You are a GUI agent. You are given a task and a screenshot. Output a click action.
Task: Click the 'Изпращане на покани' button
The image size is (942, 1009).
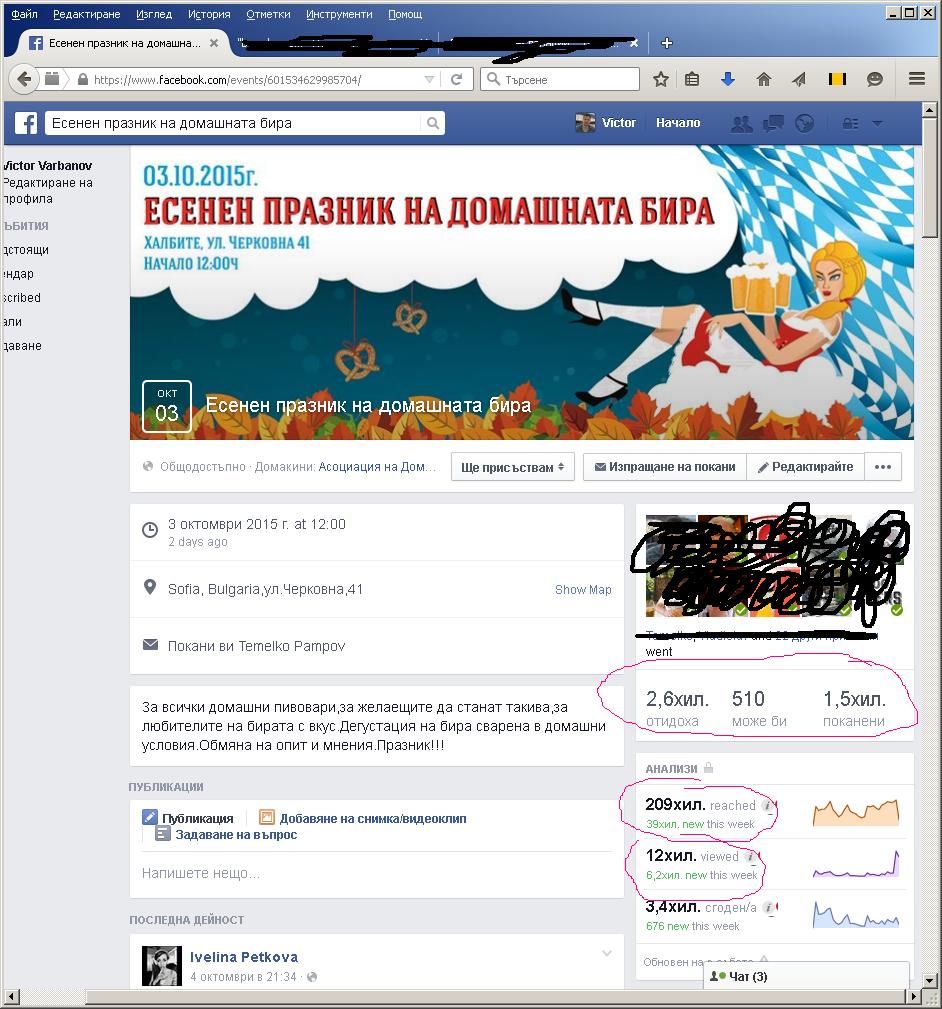click(x=665, y=467)
